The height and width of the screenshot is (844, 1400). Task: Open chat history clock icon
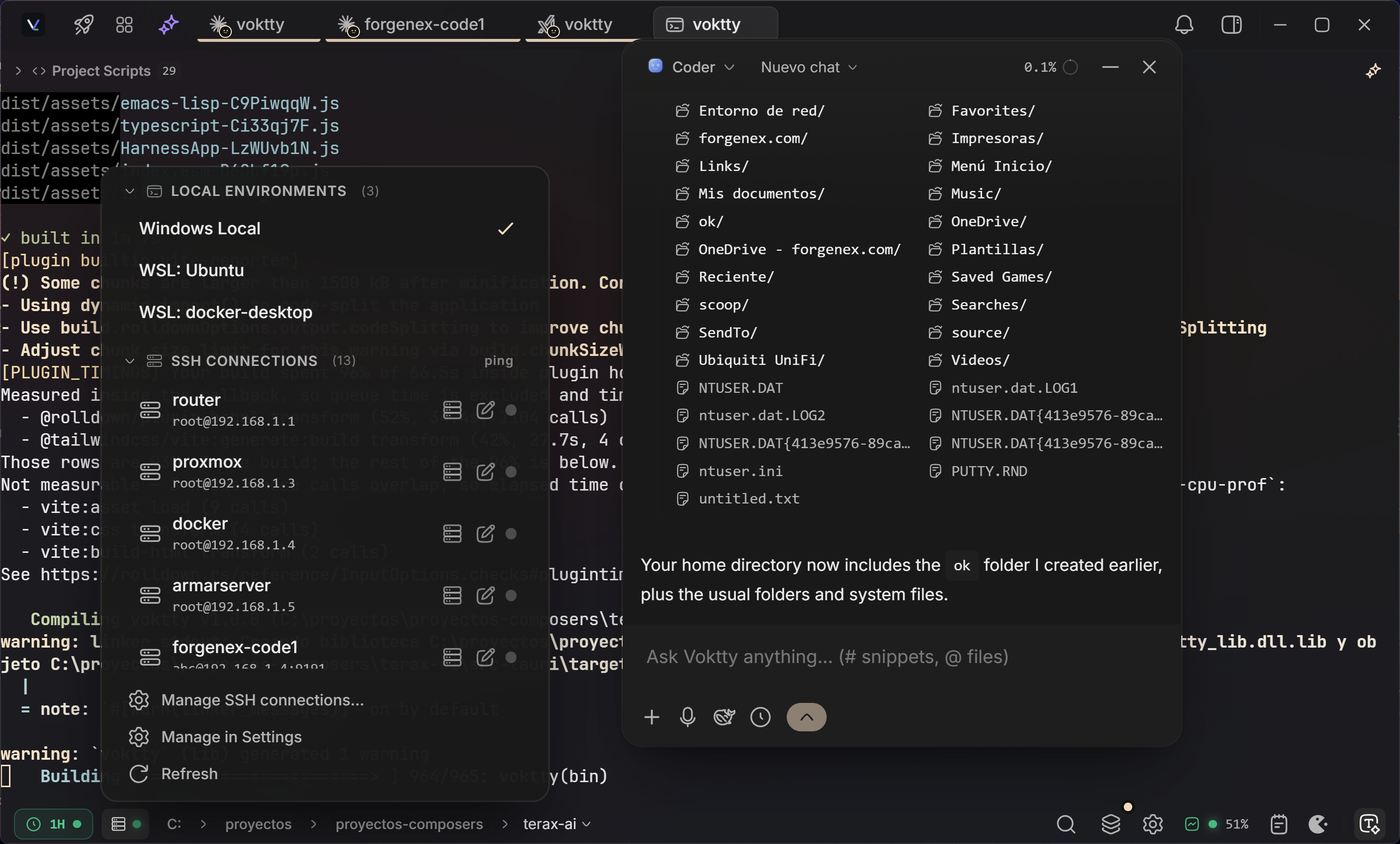(x=760, y=717)
